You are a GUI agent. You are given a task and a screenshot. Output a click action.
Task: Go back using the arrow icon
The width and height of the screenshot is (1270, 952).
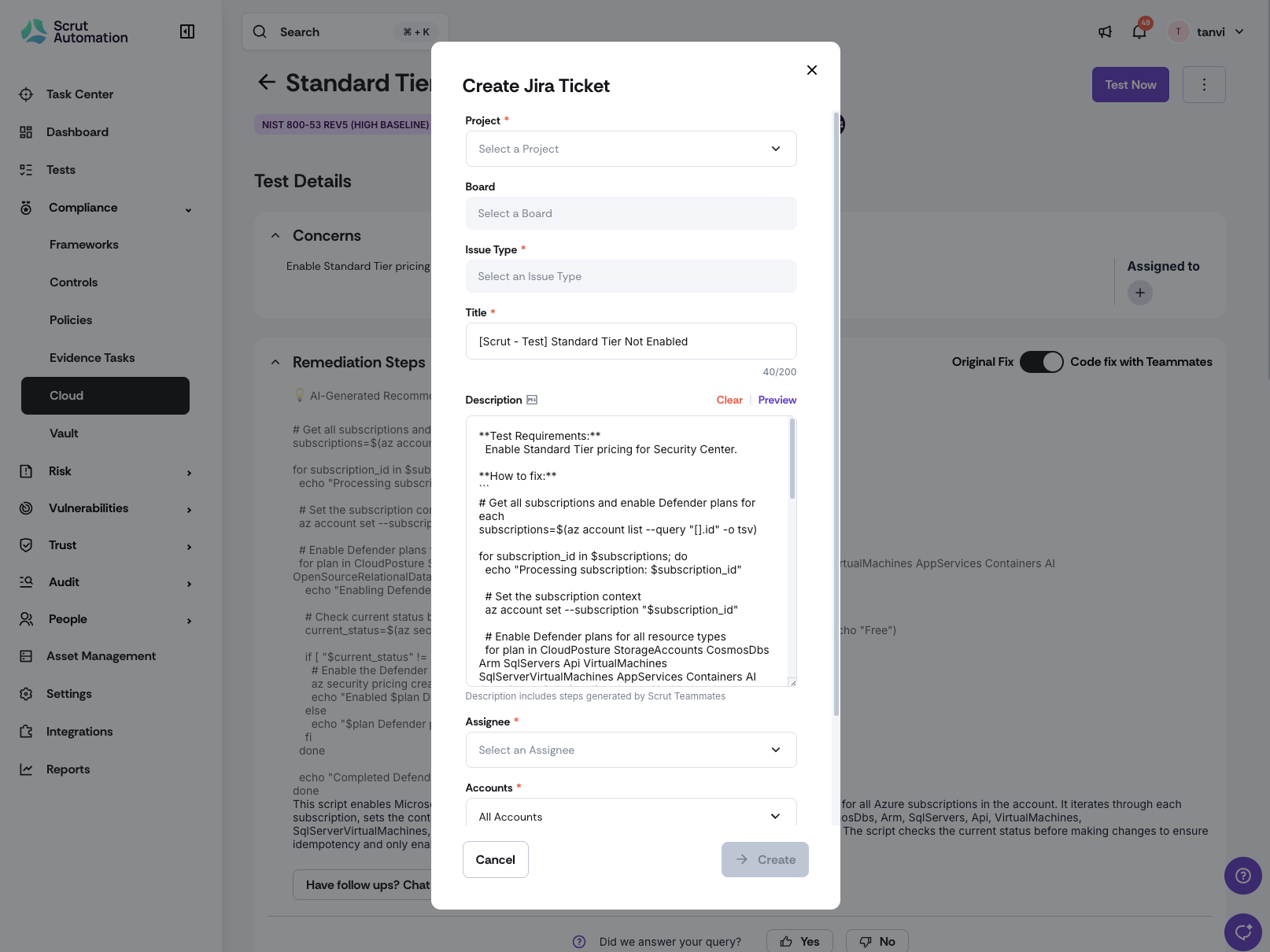point(267,82)
